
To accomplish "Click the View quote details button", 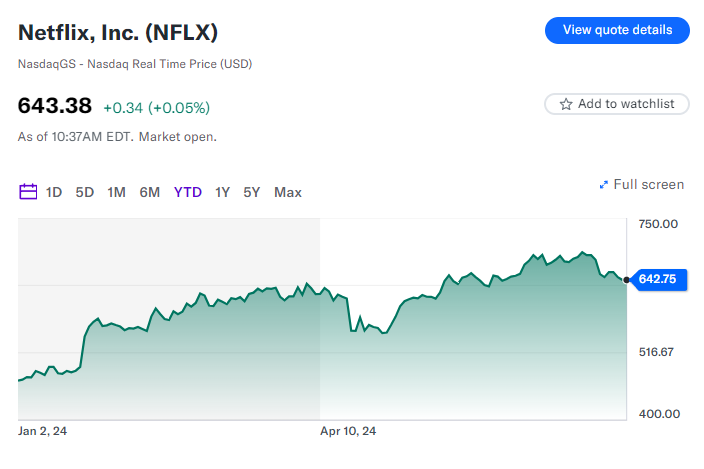I will click(x=617, y=30).
